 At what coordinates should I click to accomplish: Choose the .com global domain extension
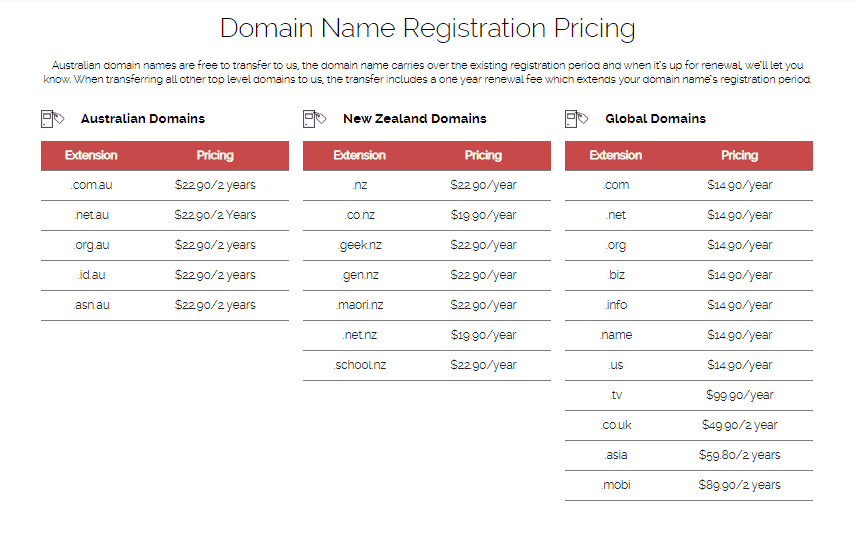coord(616,185)
